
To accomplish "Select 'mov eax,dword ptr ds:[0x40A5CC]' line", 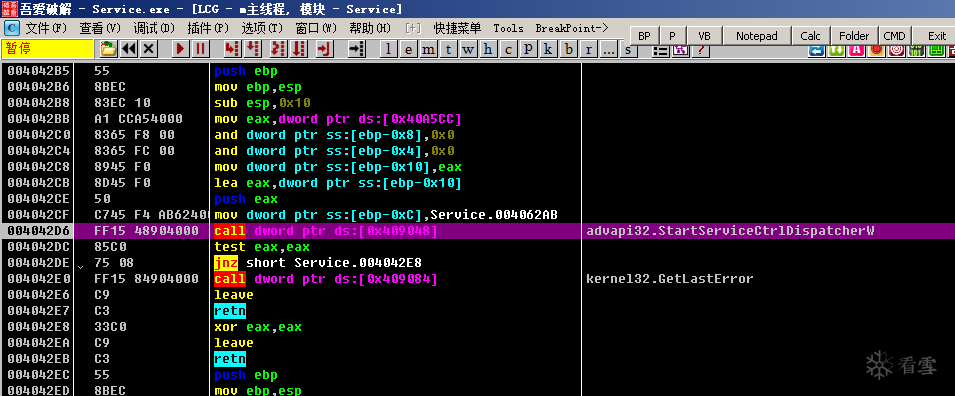I will pos(478,119).
